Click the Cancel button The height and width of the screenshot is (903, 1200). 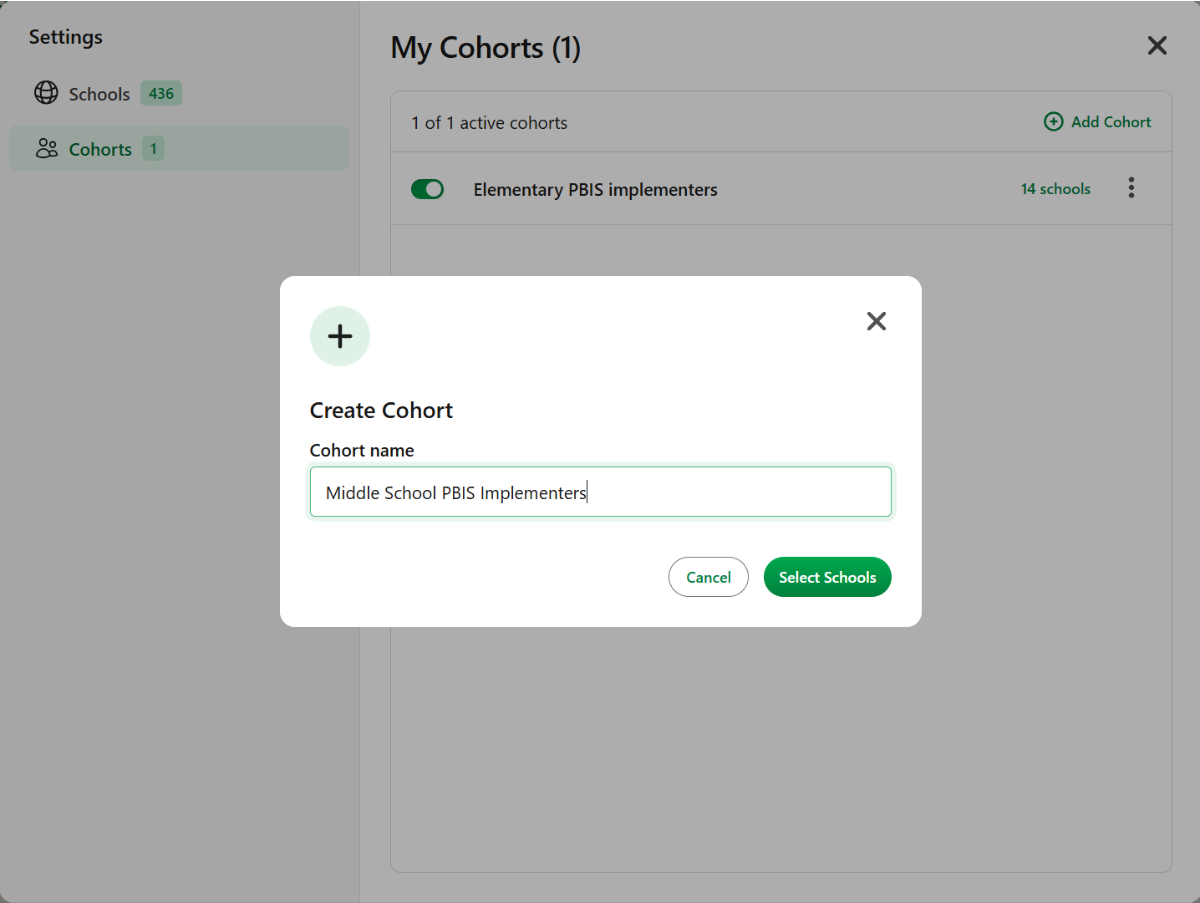pos(708,577)
